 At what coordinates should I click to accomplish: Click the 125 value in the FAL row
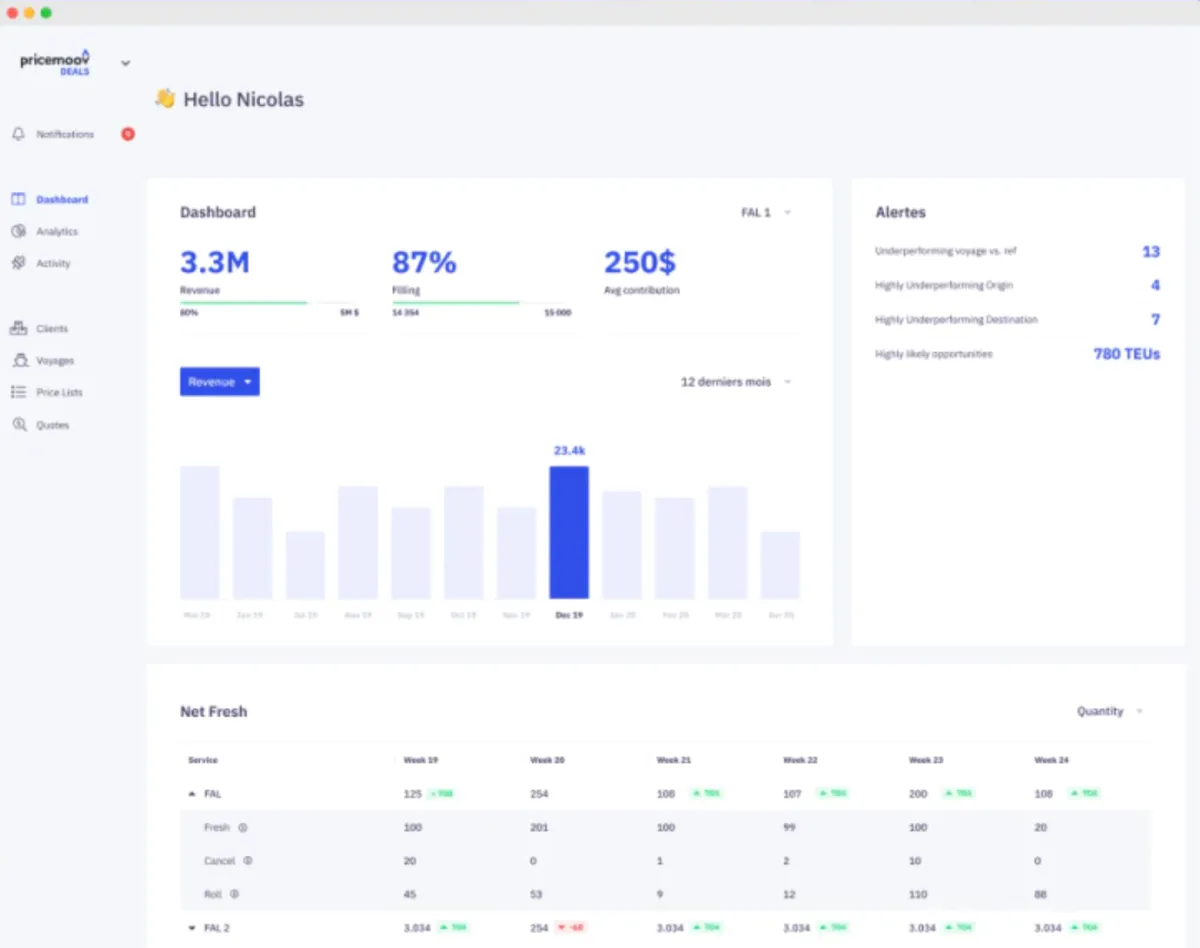[x=412, y=794]
